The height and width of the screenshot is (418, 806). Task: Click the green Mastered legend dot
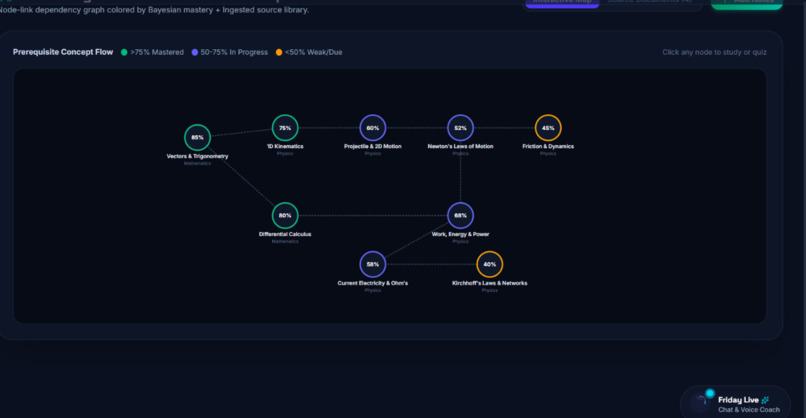pos(124,52)
